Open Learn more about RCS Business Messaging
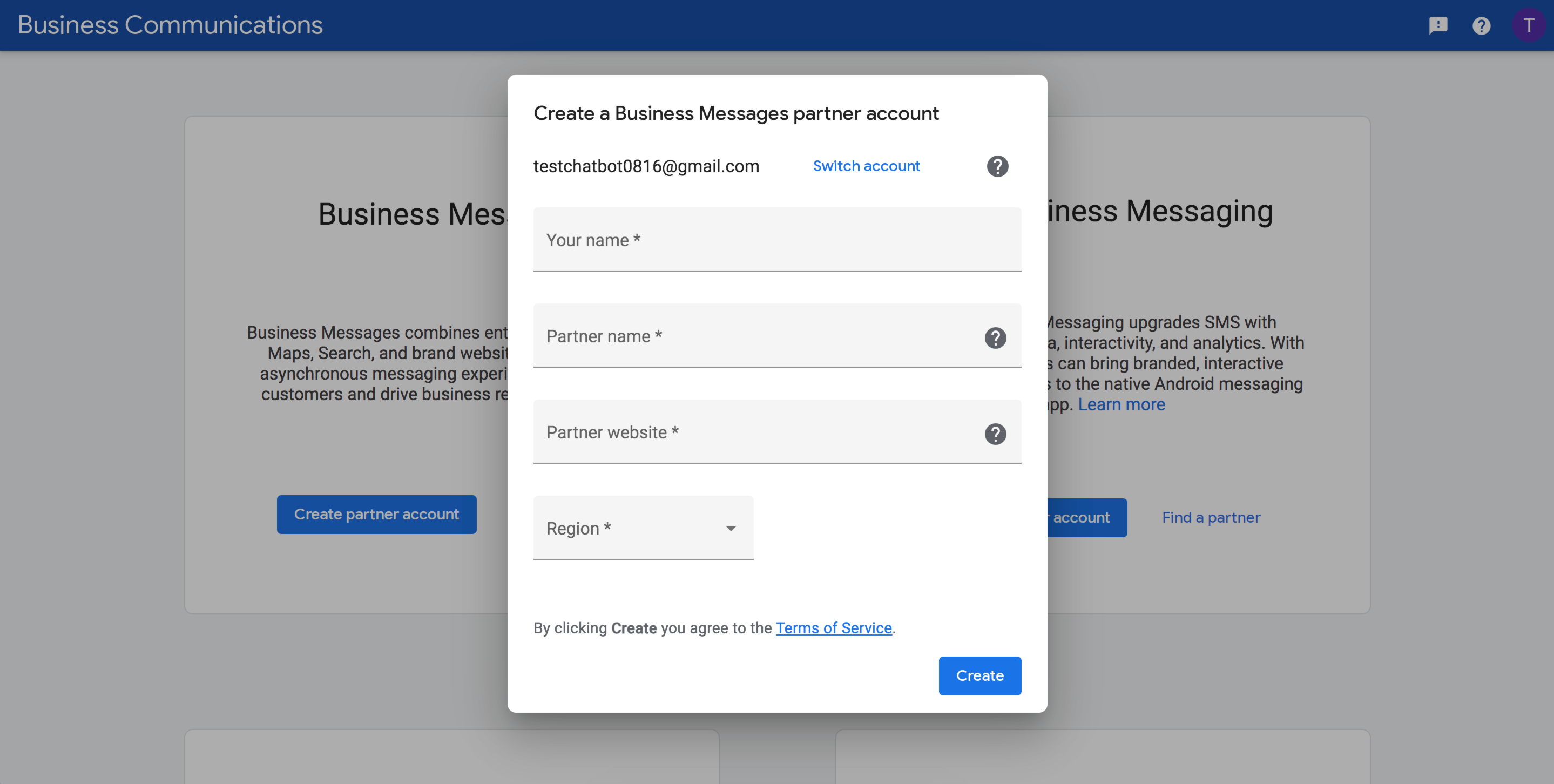Screen dimensions: 1554x784 coord(1121,404)
